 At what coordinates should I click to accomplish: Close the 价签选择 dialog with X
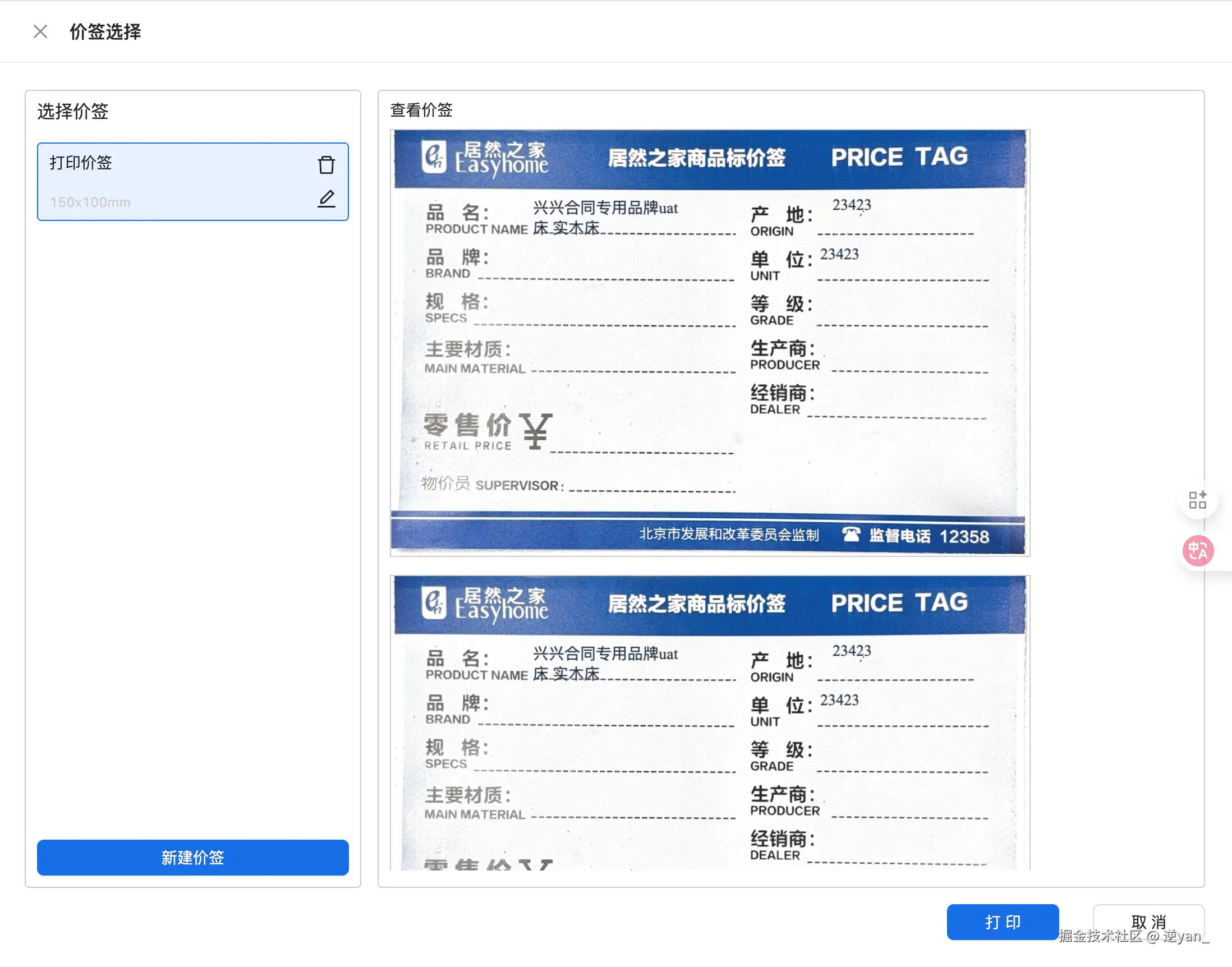[x=40, y=32]
